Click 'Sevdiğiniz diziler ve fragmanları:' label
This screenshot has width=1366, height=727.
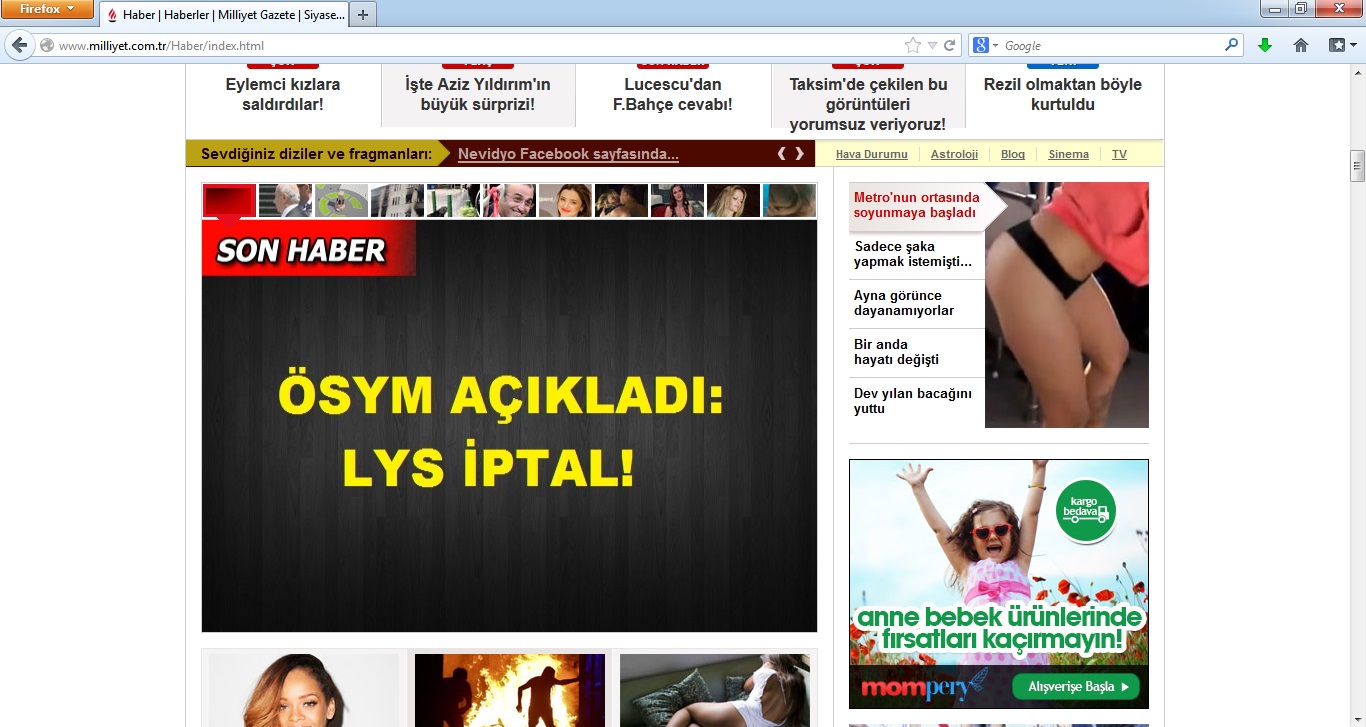click(316, 154)
